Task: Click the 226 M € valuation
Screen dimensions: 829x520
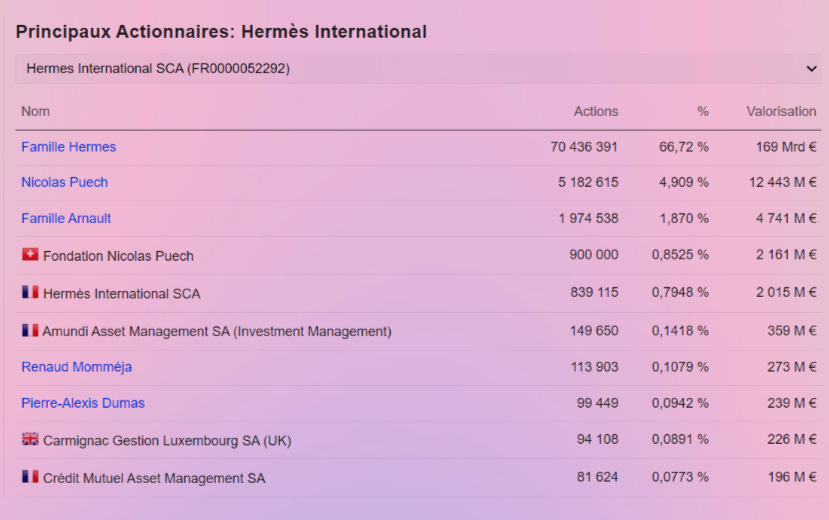Action: (792, 439)
